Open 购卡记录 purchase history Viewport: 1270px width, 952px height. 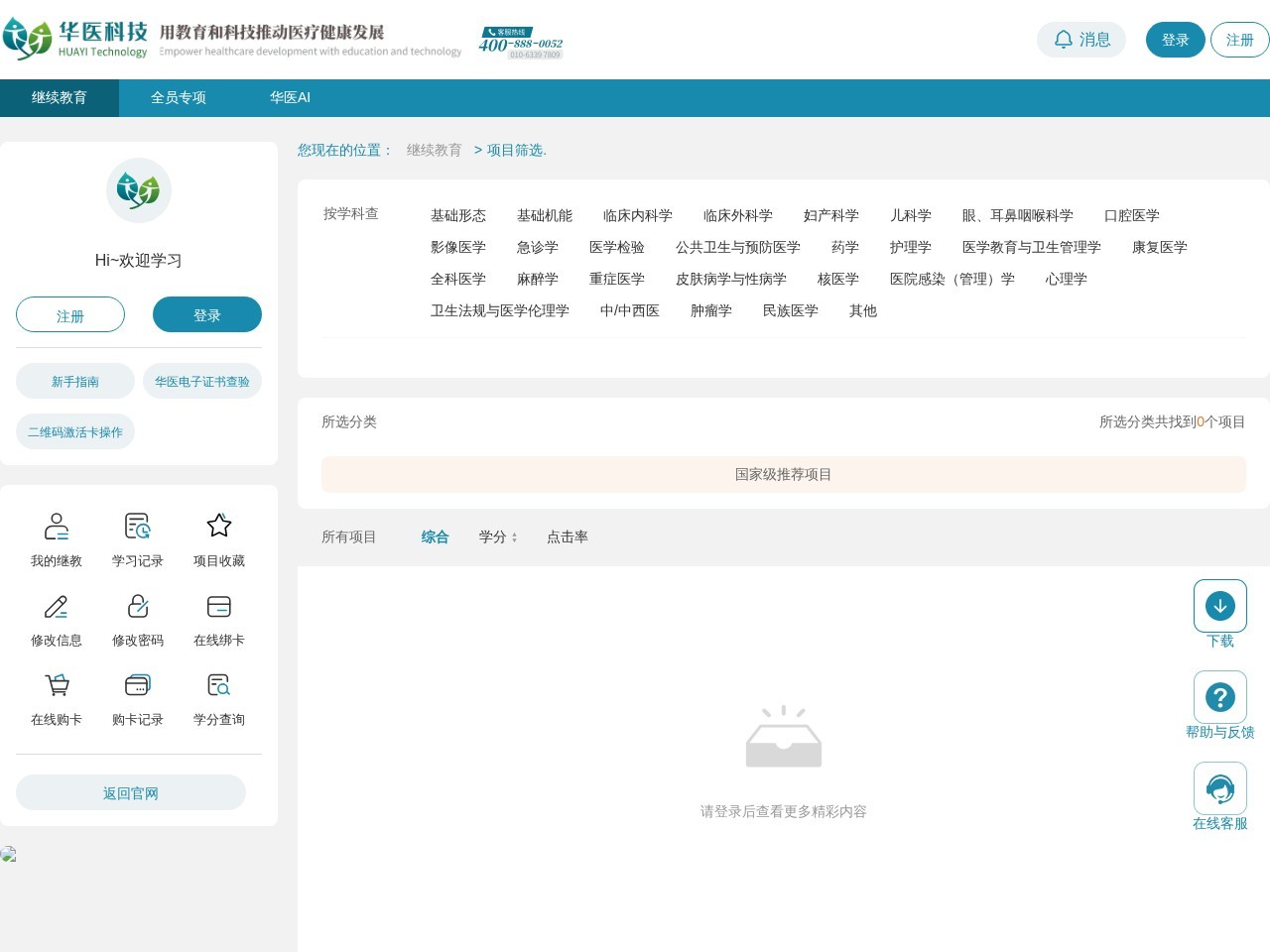tap(137, 697)
